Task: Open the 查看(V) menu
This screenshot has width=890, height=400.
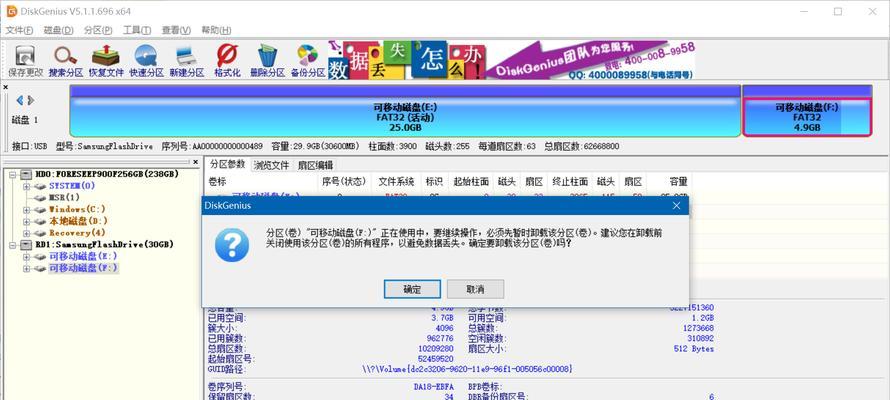Action: click(x=176, y=30)
